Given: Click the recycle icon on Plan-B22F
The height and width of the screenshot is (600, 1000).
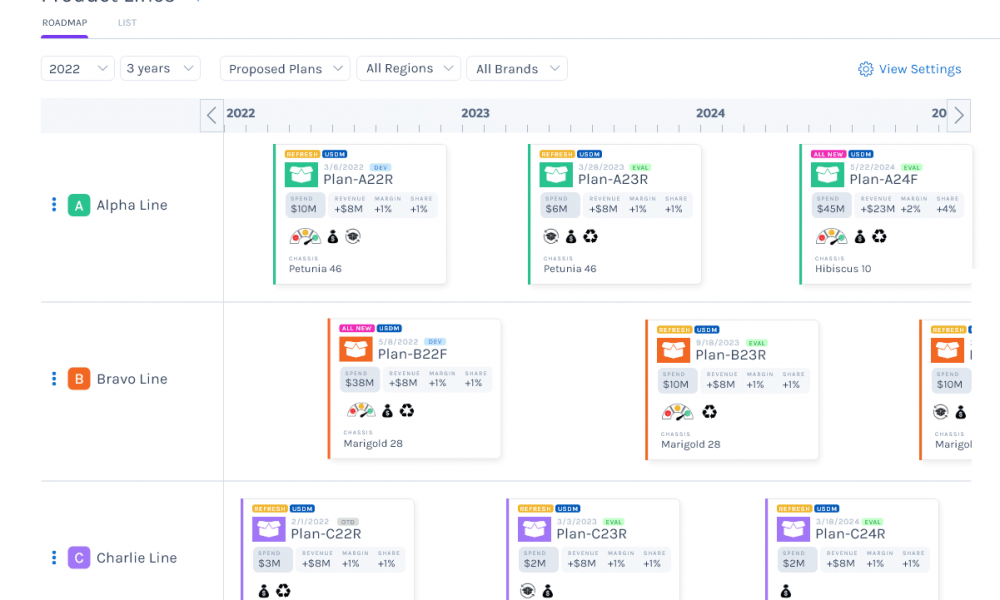Looking at the screenshot, I should 407,411.
